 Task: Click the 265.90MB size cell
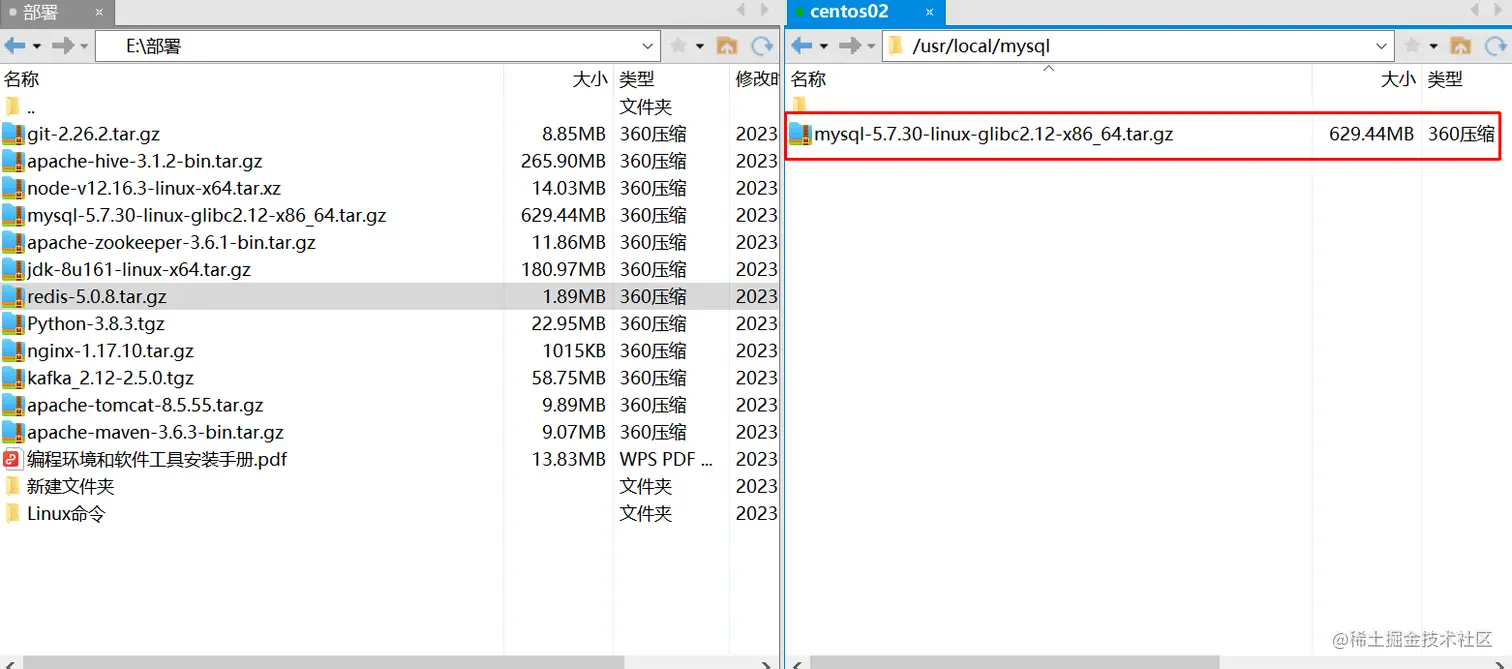pos(563,161)
